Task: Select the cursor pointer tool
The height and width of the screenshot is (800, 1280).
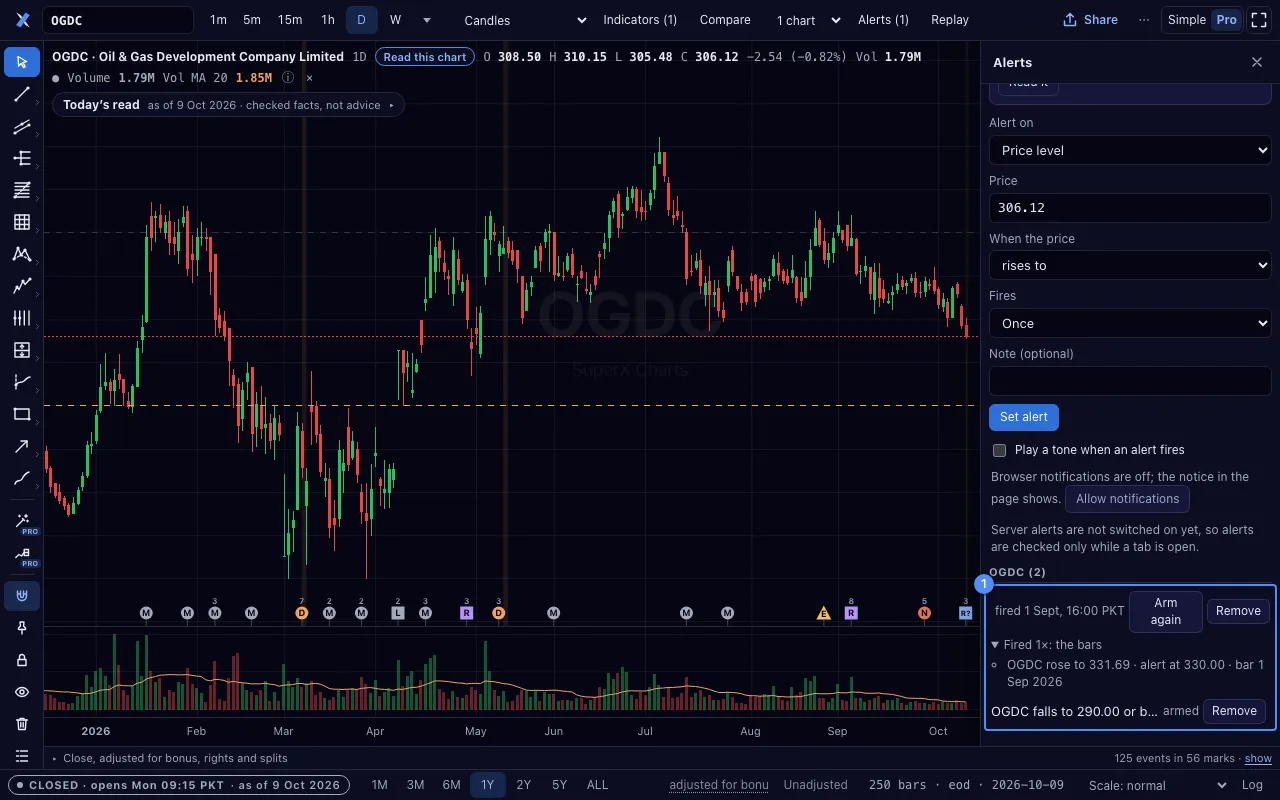Action: point(22,62)
